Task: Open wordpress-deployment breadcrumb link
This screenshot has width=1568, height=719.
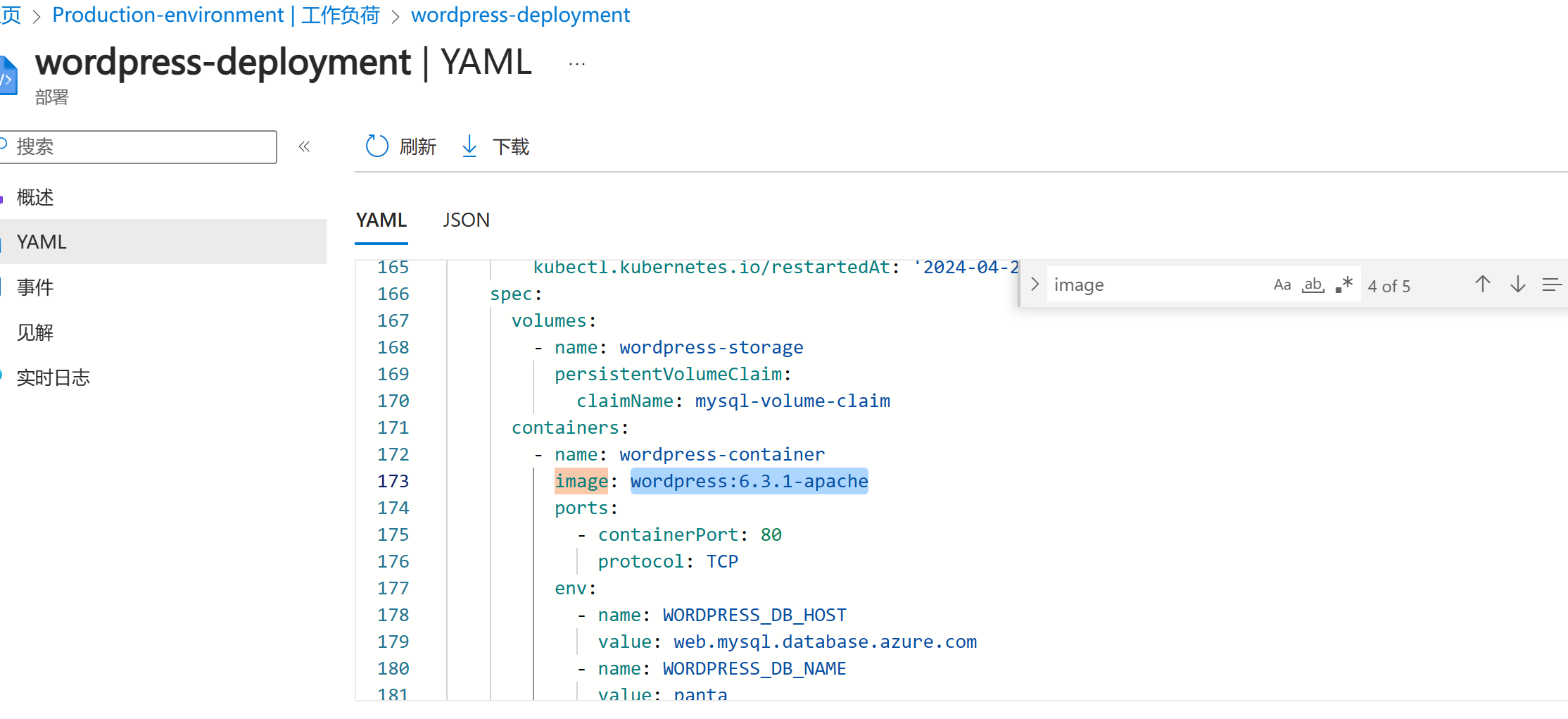Action: pos(521,15)
